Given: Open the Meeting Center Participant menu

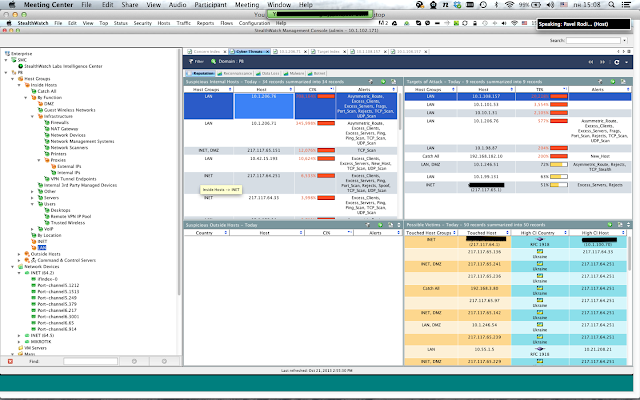Looking at the screenshot, I should pyautogui.click(x=210, y=5).
